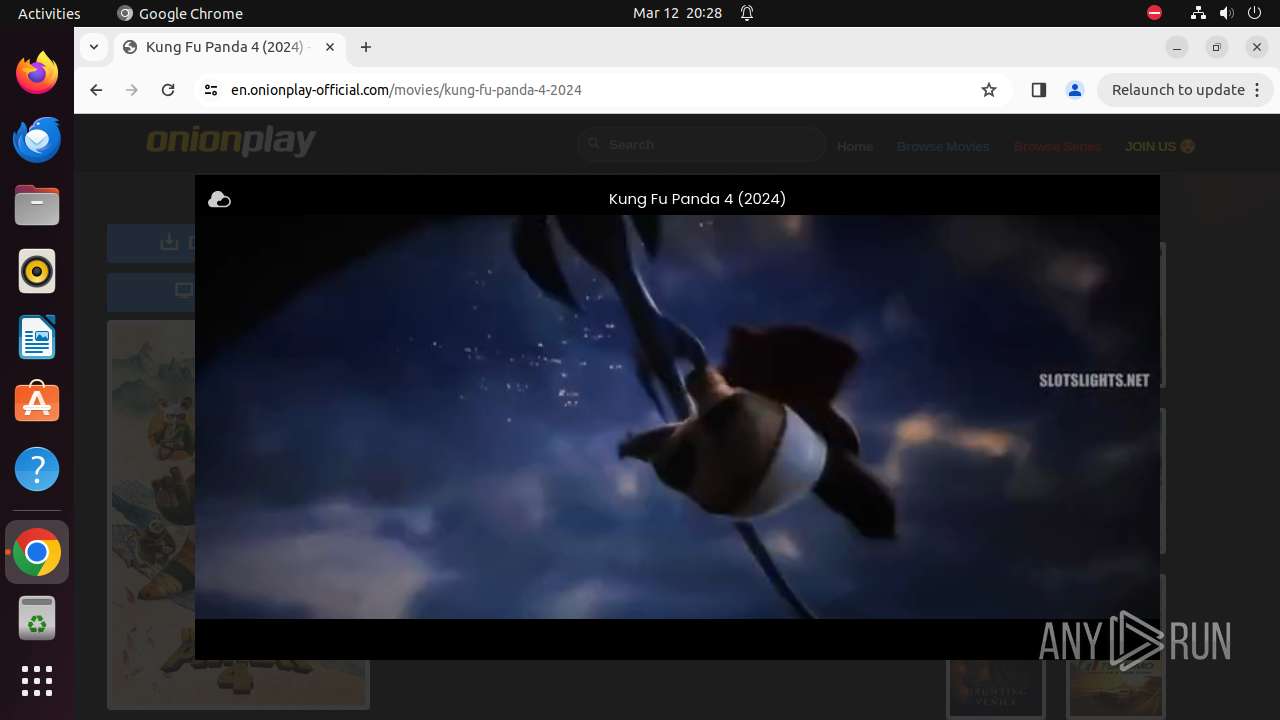
Task: Click the site Search field
Action: click(x=702, y=145)
